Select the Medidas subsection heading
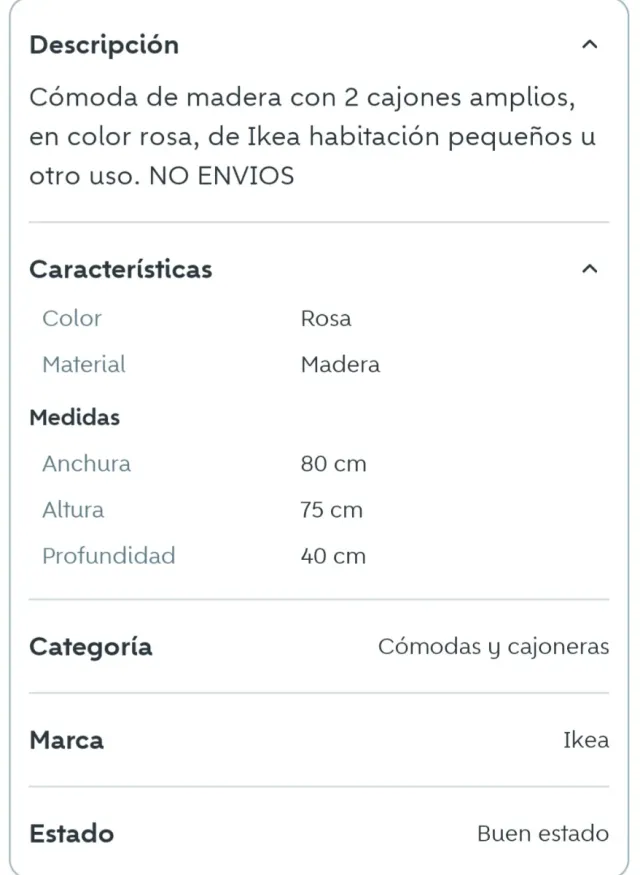The width and height of the screenshot is (640, 875). (x=74, y=417)
